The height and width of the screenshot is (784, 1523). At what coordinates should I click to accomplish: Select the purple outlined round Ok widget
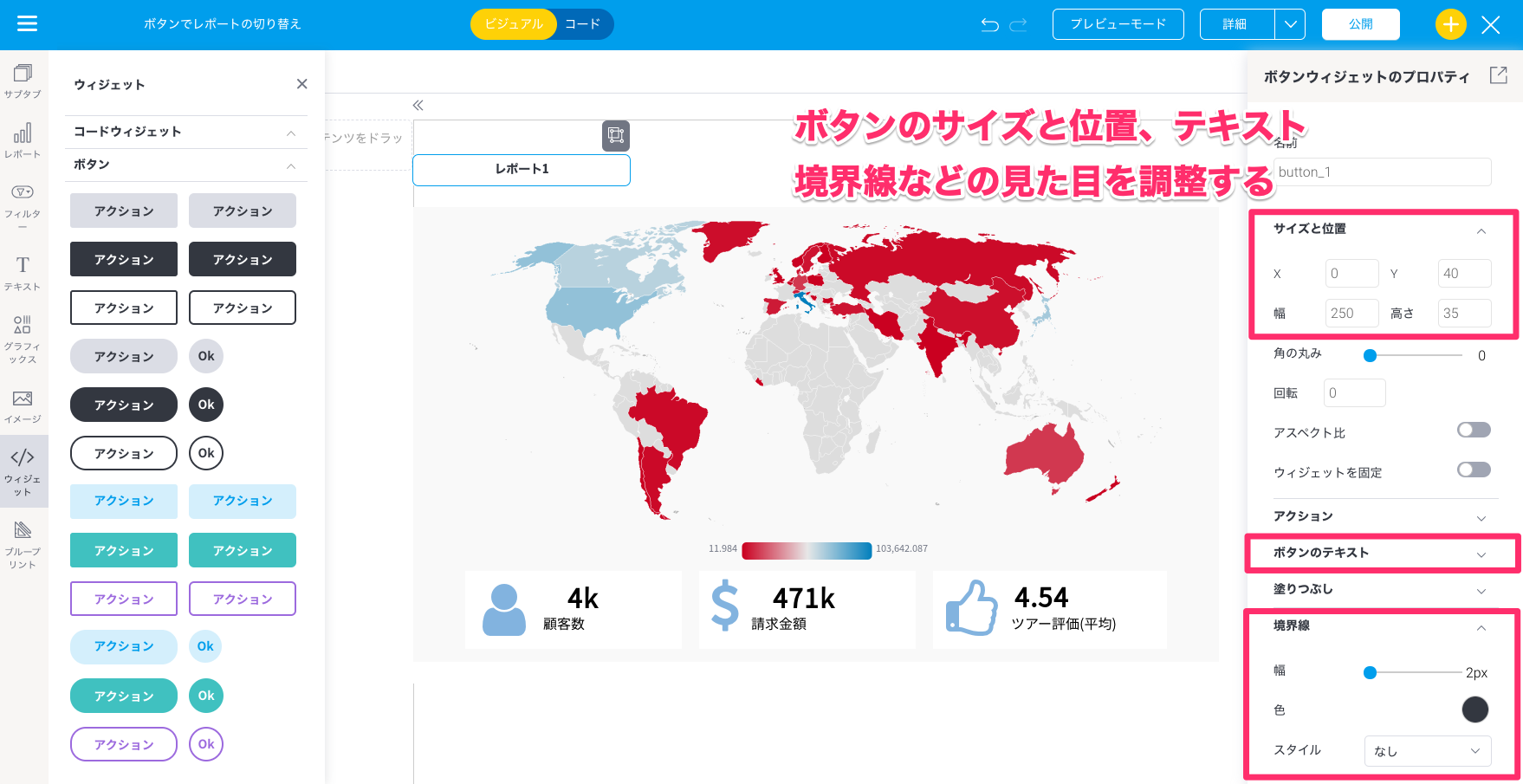[x=206, y=744]
